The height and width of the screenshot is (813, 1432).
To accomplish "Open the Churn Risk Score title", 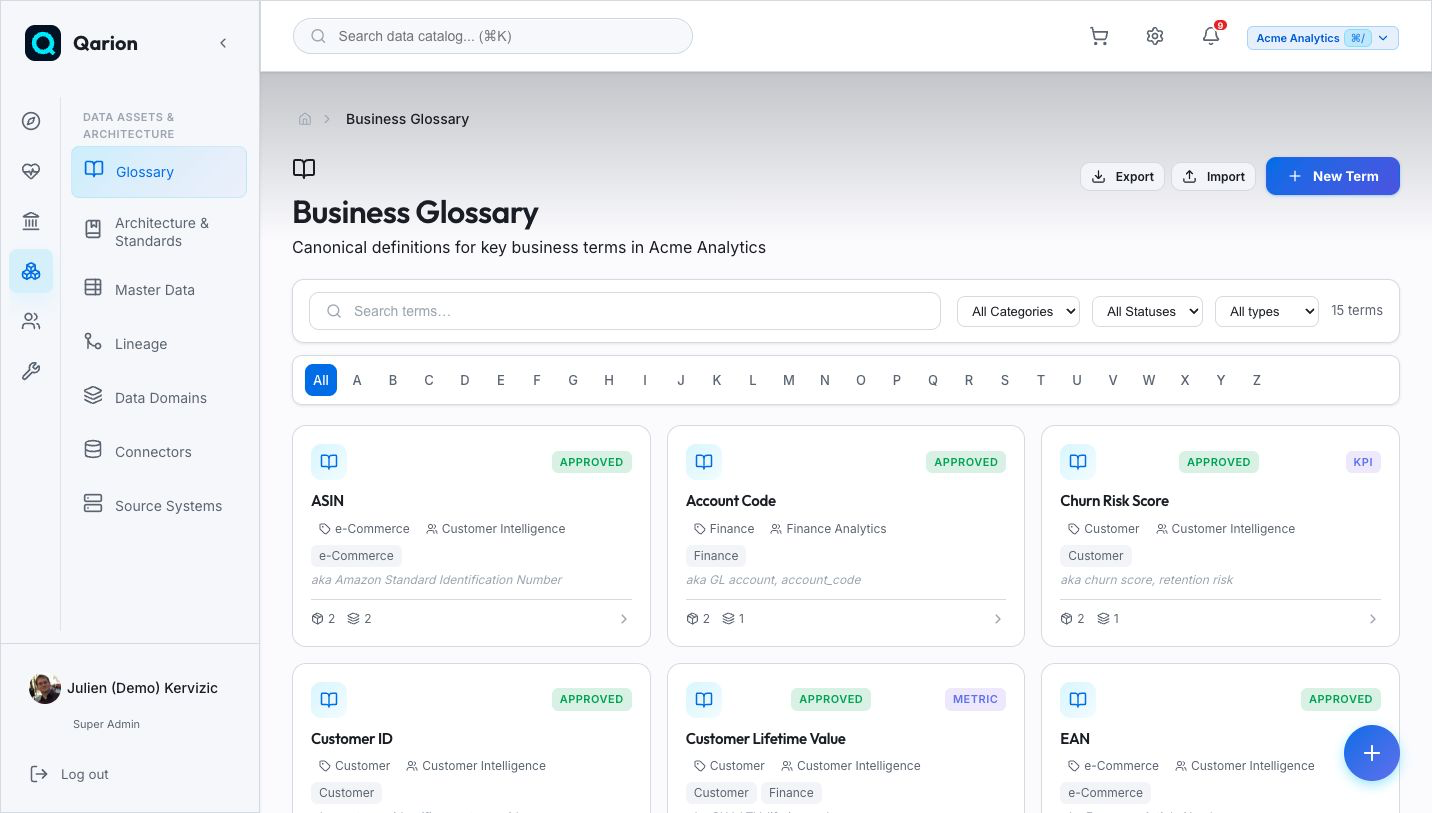I will point(1114,501).
